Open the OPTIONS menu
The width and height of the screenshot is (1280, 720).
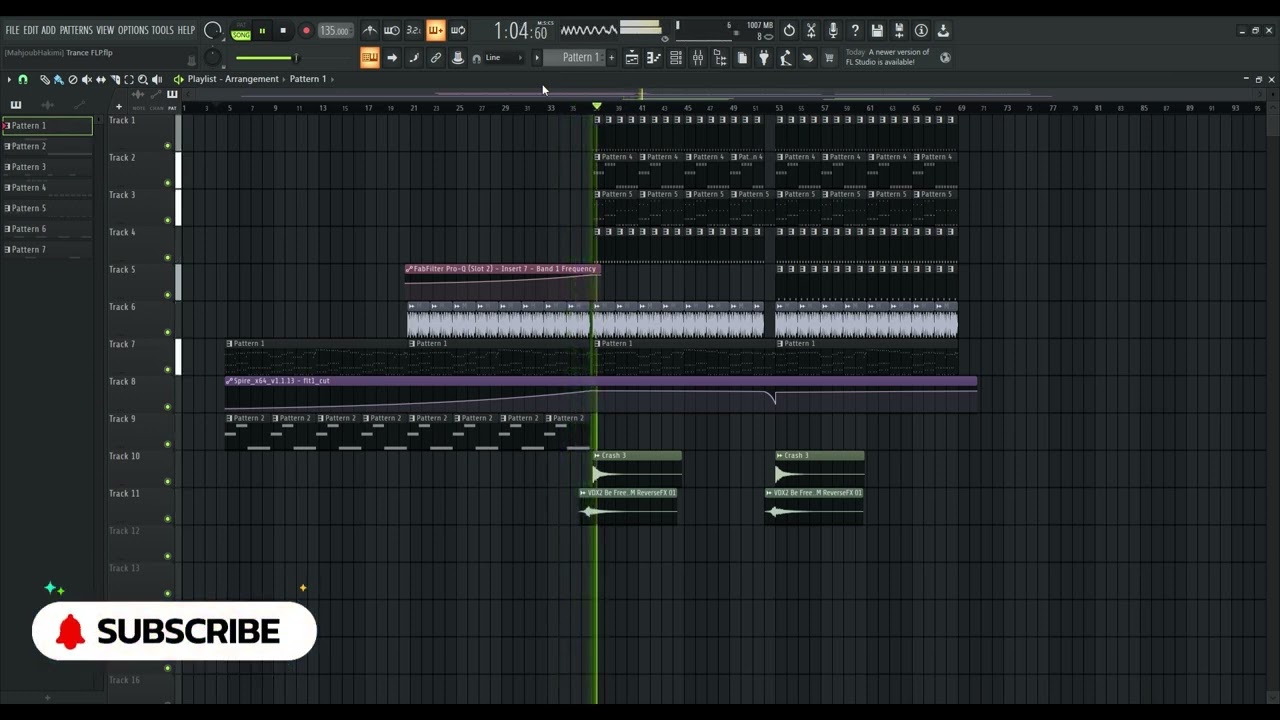132,31
